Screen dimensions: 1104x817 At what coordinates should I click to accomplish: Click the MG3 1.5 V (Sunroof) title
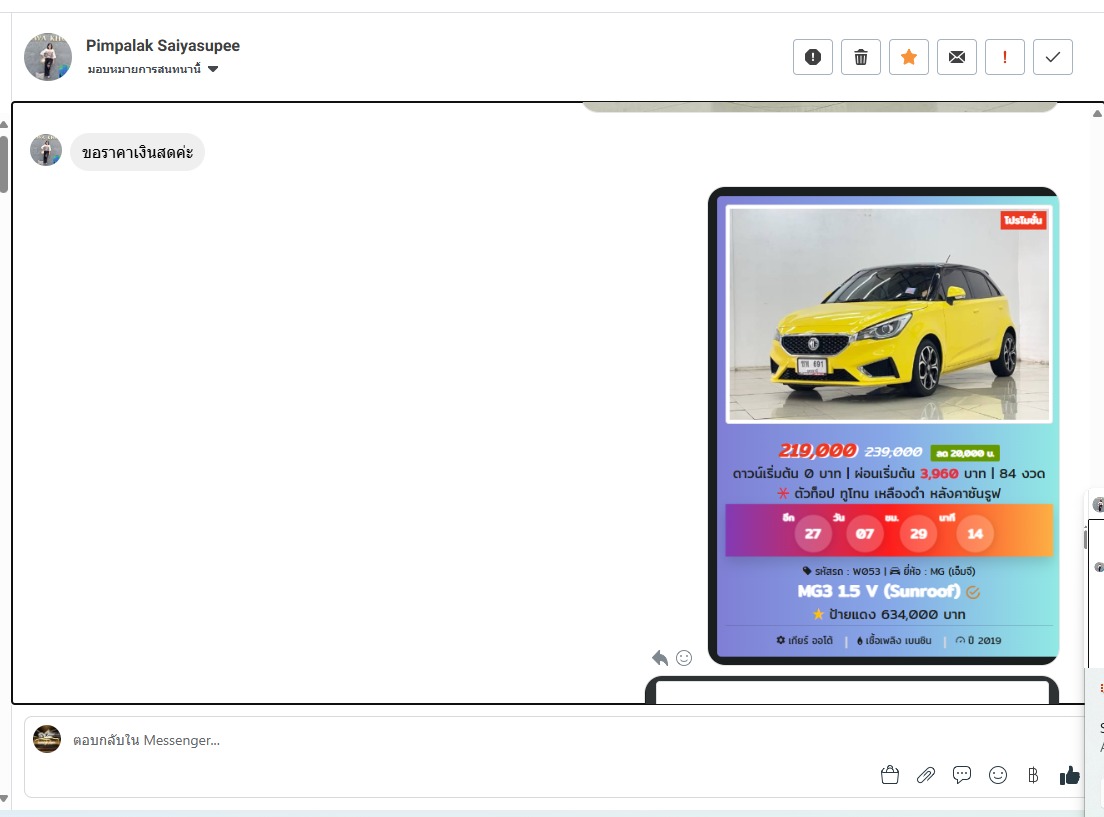(x=879, y=591)
